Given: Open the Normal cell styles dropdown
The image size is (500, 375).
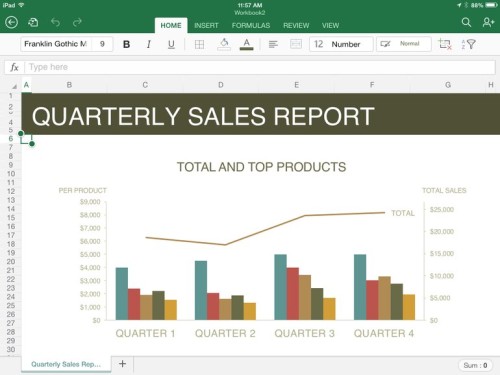Looking at the screenshot, I should click(x=404, y=44).
